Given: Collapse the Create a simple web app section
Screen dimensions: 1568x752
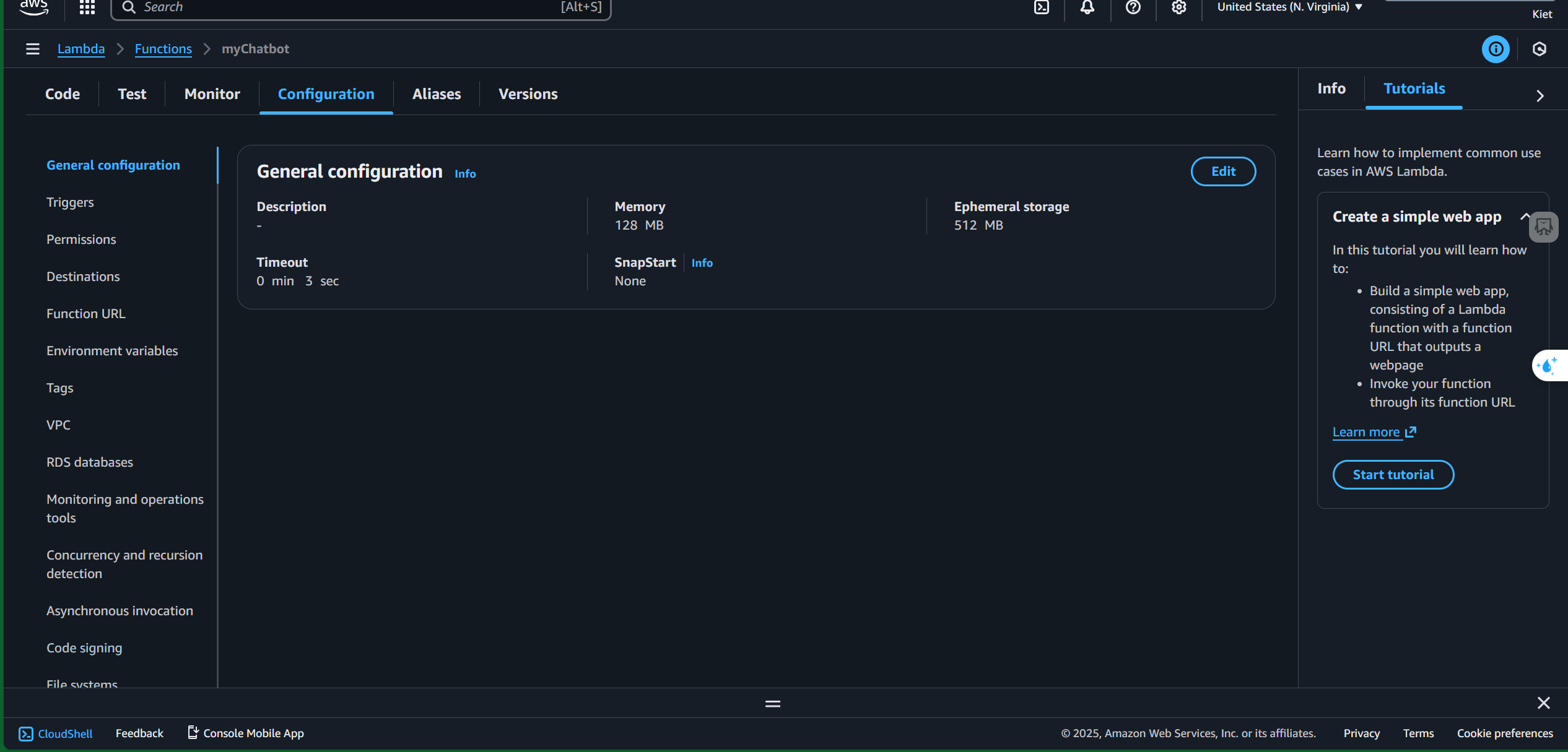Looking at the screenshot, I should [x=1525, y=216].
